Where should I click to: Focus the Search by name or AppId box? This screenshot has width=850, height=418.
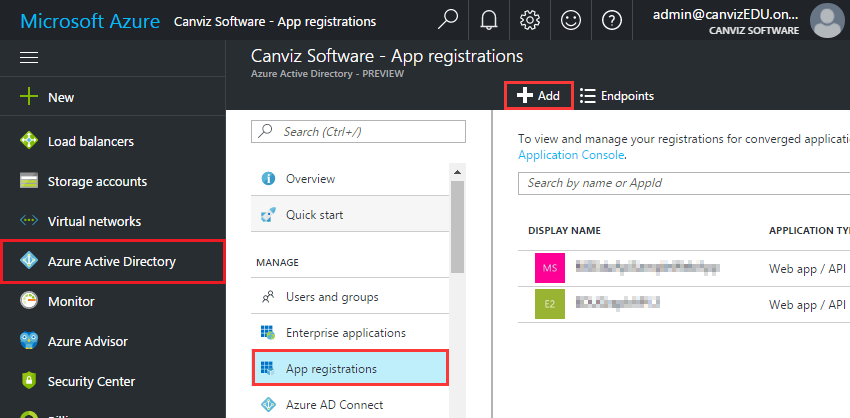point(684,183)
